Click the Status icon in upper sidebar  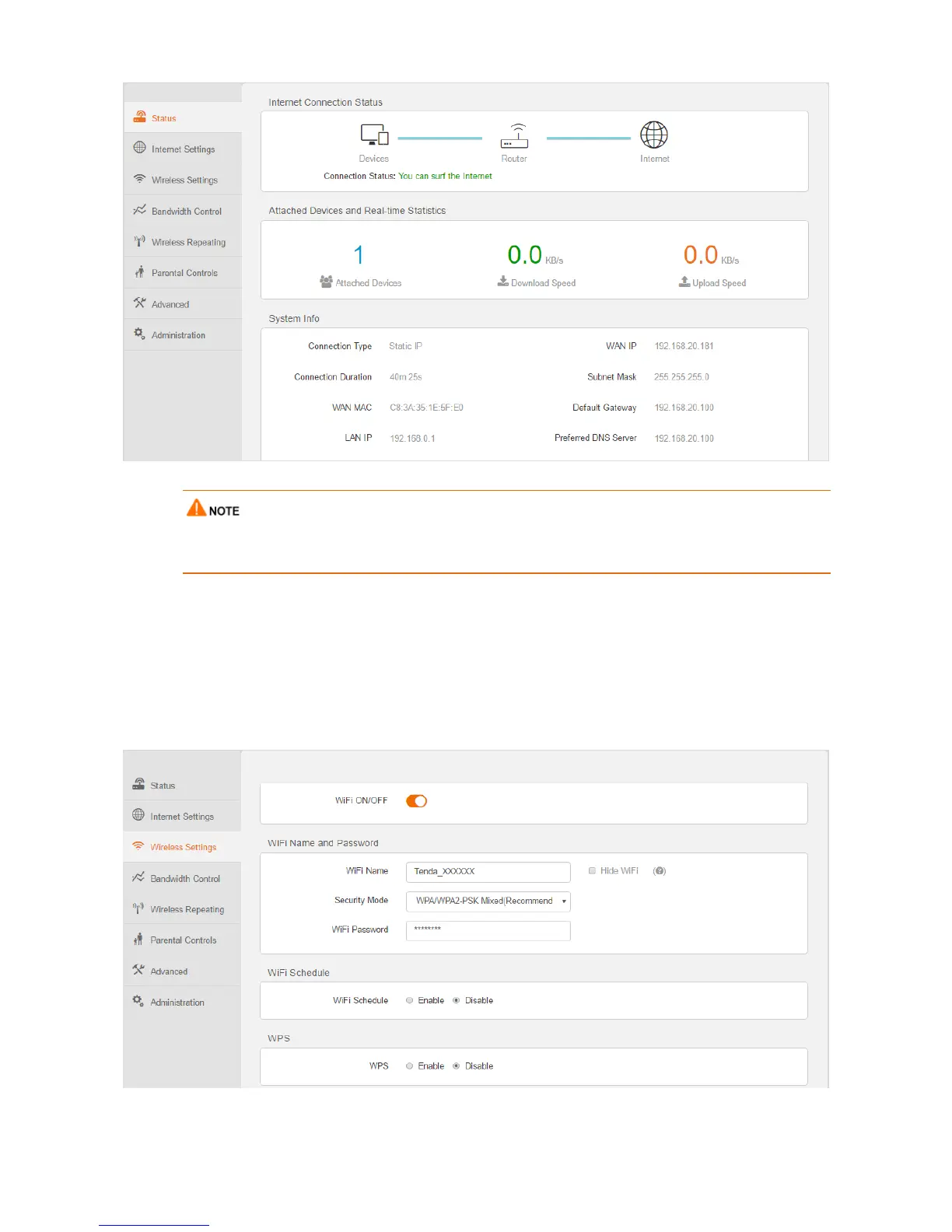(x=140, y=117)
